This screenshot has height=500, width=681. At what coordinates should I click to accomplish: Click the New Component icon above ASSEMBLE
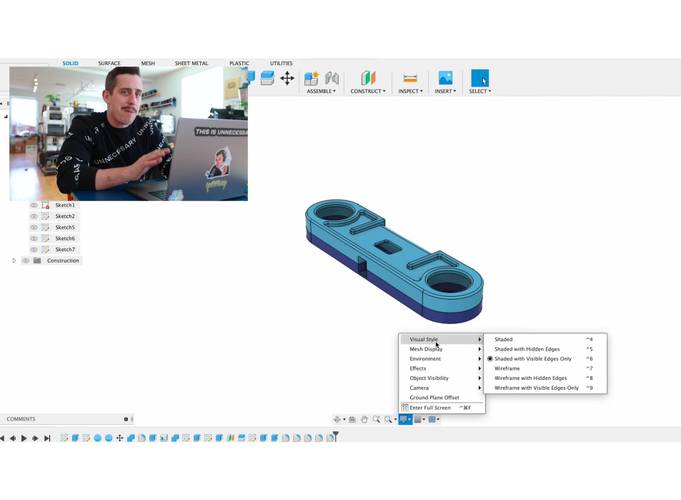[x=311, y=79]
